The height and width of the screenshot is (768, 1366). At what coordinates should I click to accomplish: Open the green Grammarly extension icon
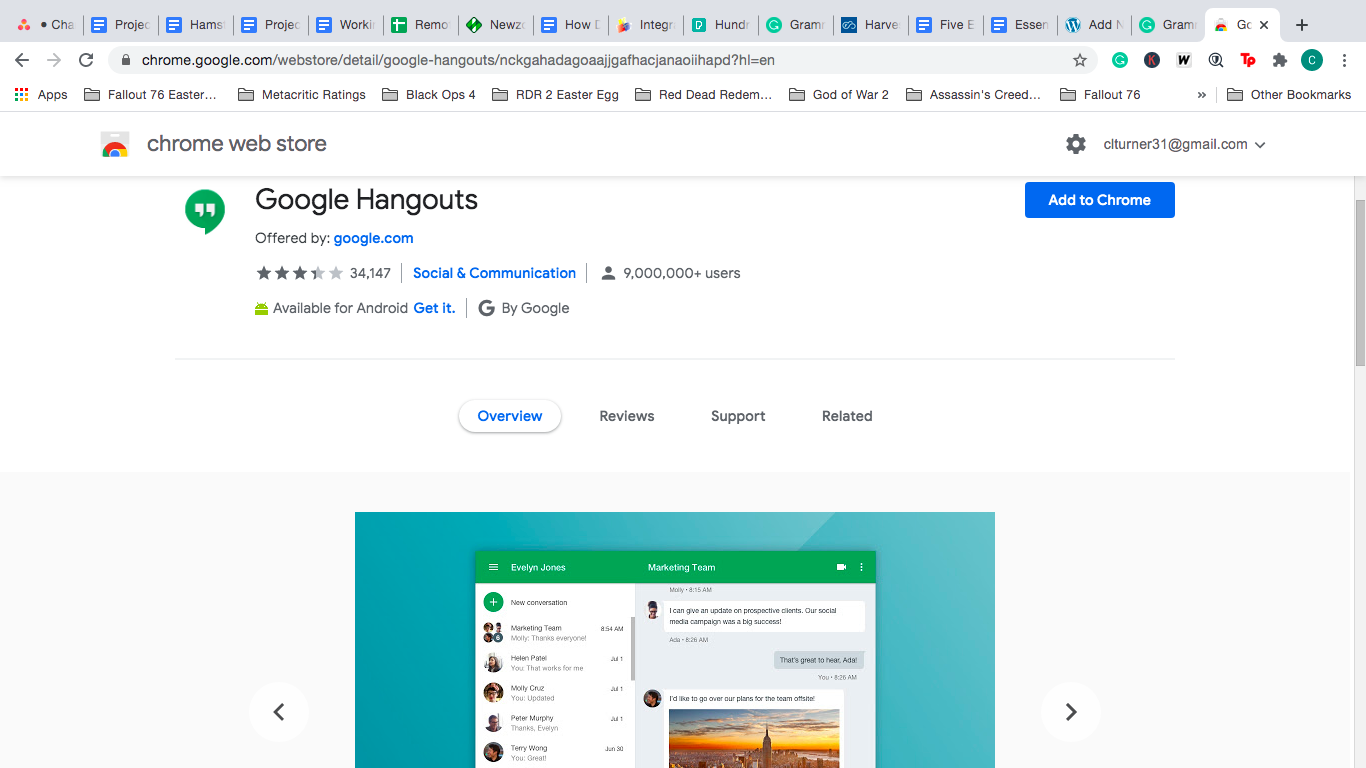tap(1120, 60)
